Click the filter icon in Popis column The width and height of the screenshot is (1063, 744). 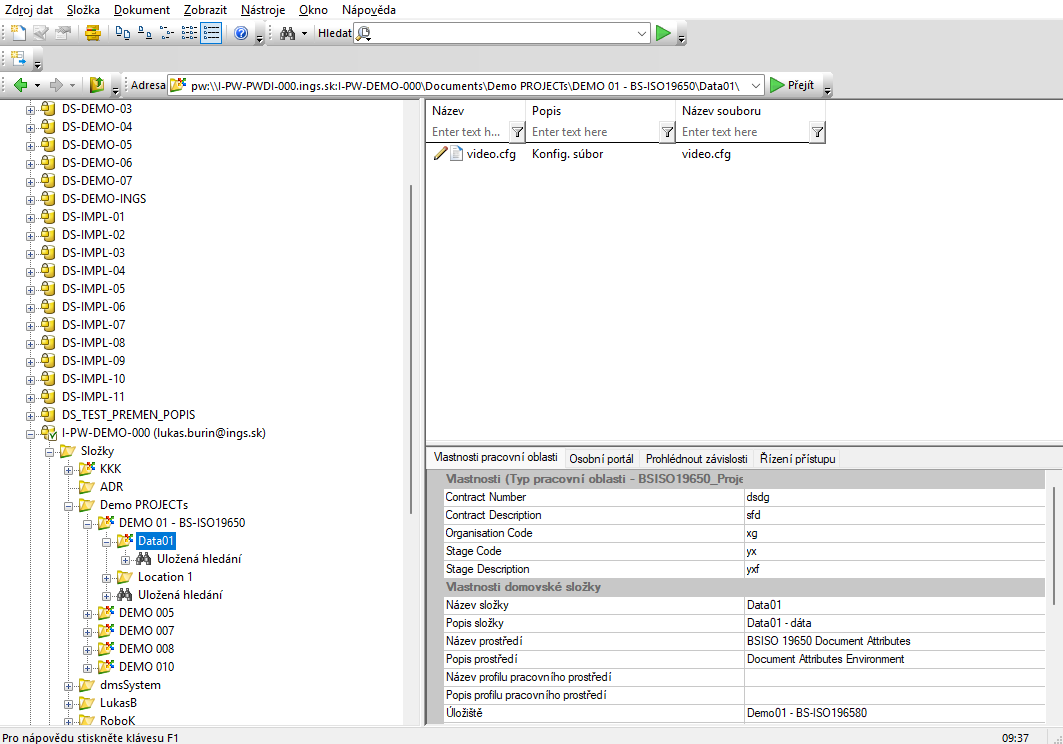tap(667, 132)
